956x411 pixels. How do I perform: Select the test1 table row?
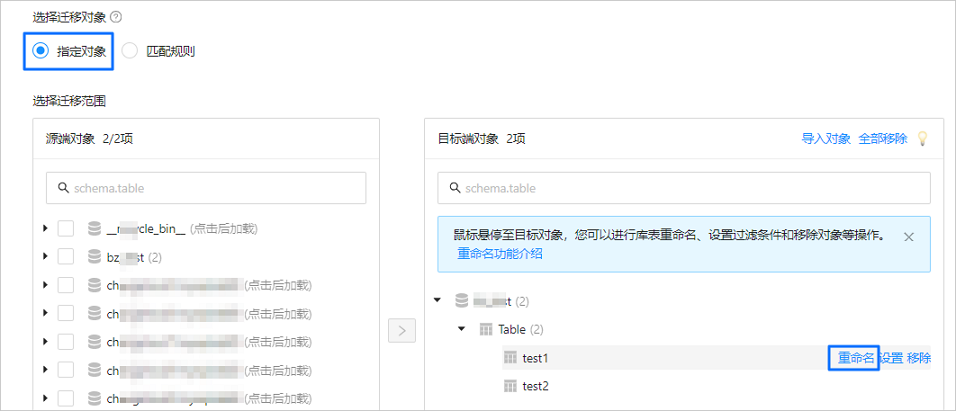tap(716, 358)
